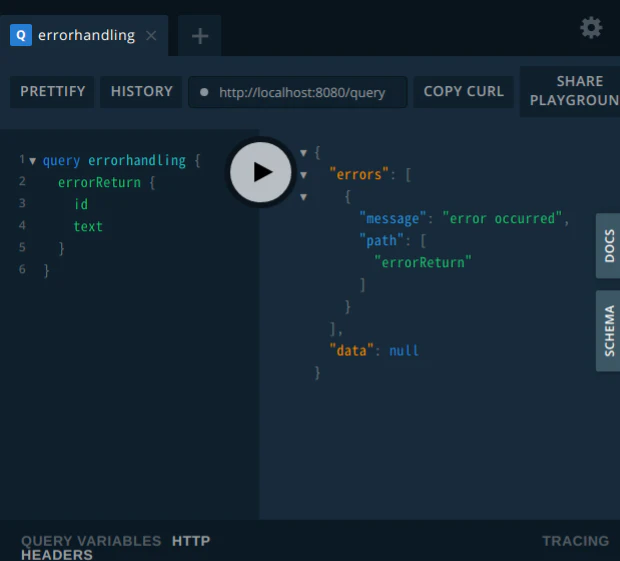The height and width of the screenshot is (561, 620).
Task: Click line number 5 in the editor gutter
Action: (22, 247)
